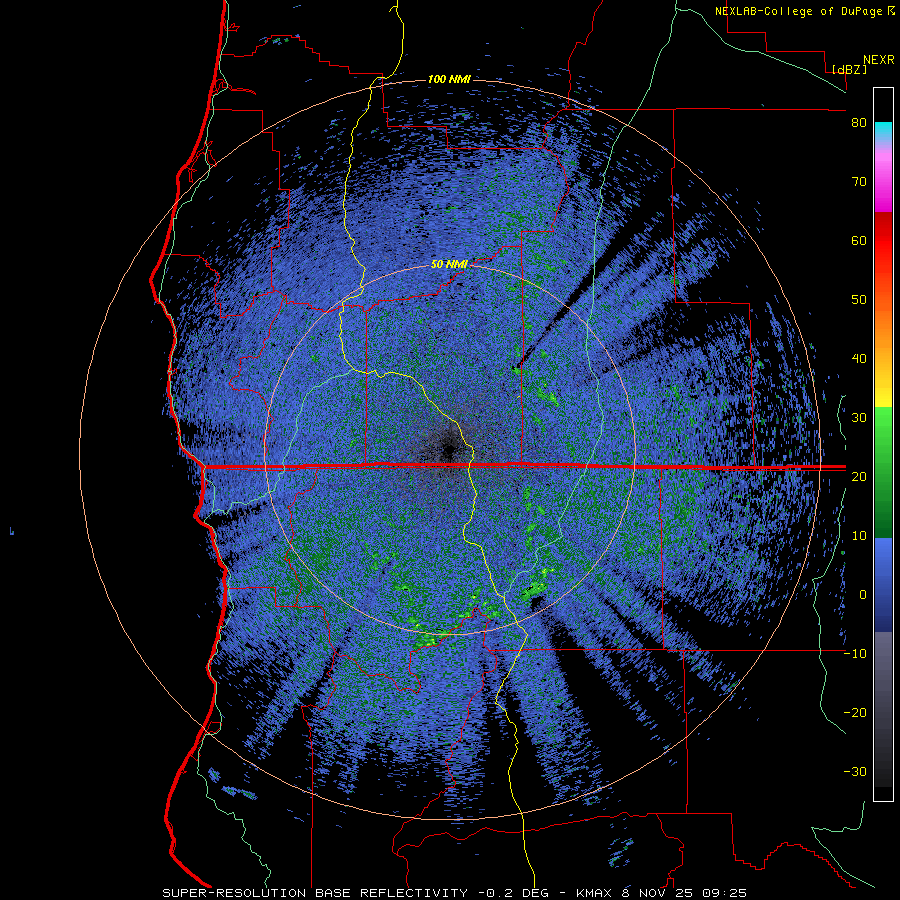Click the blue segment of color bar
The height and width of the screenshot is (900, 900).
(x=883, y=583)
